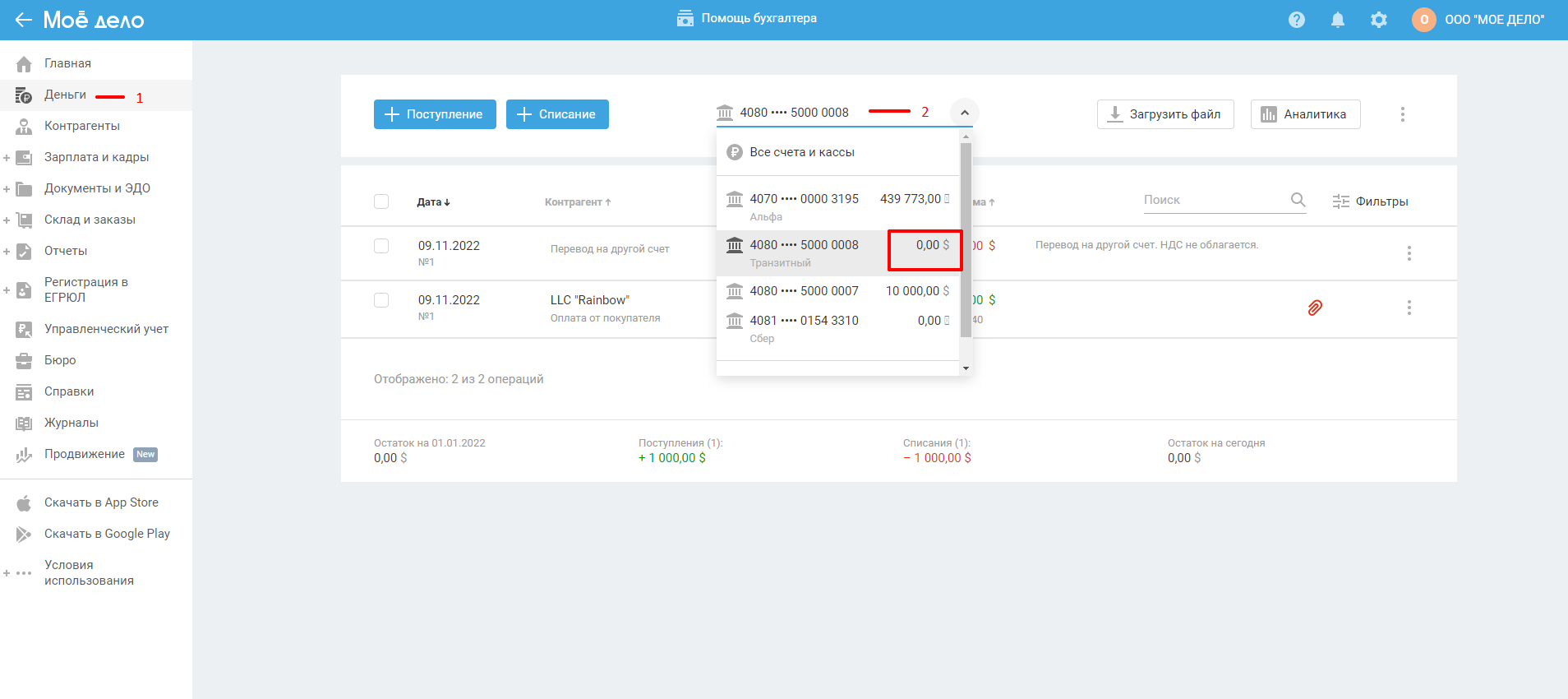
Task: Click the Списание button
Action: (x=557, y=114)
